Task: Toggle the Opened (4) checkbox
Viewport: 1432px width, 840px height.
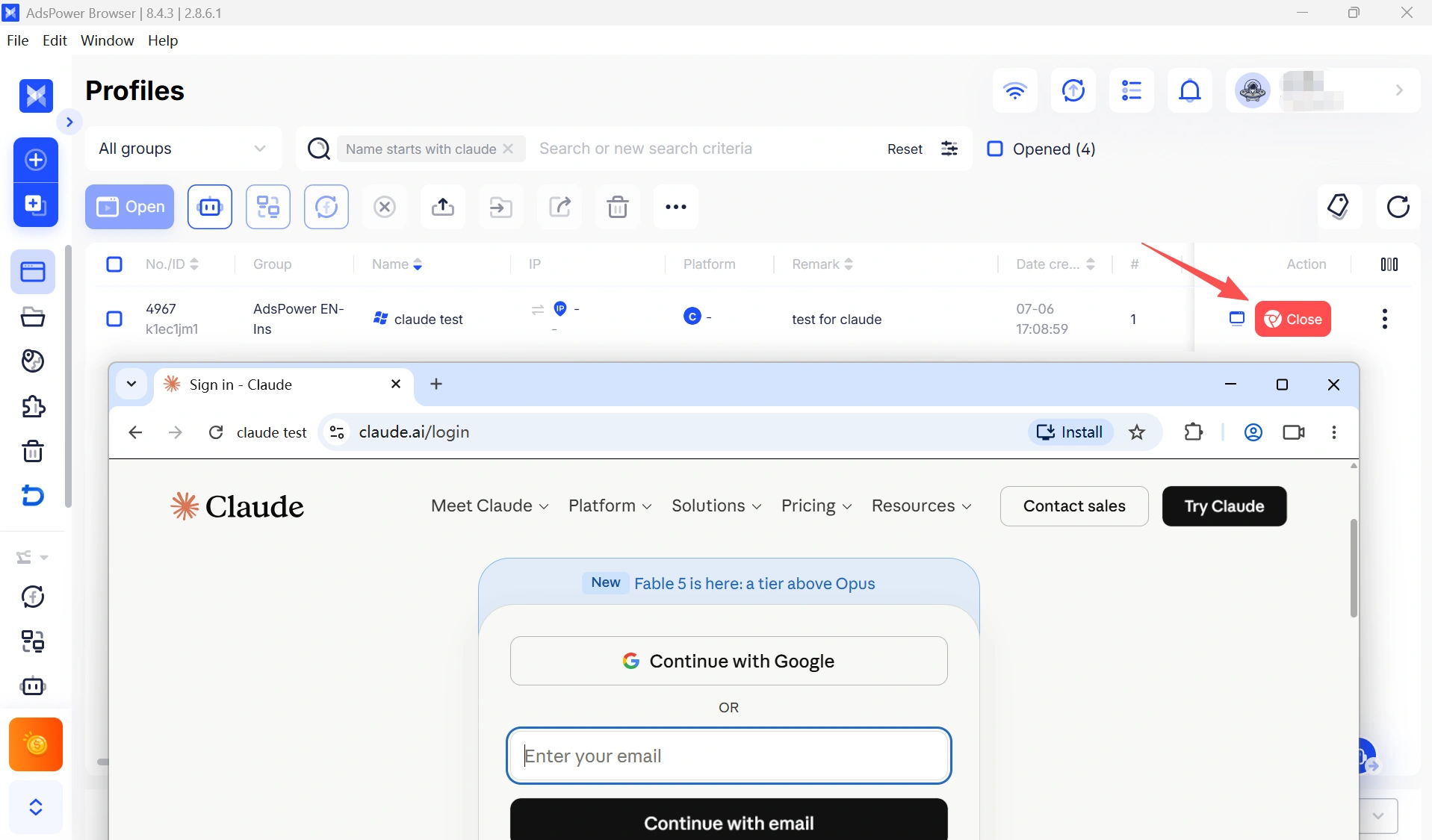Action: tap(995, 149)
